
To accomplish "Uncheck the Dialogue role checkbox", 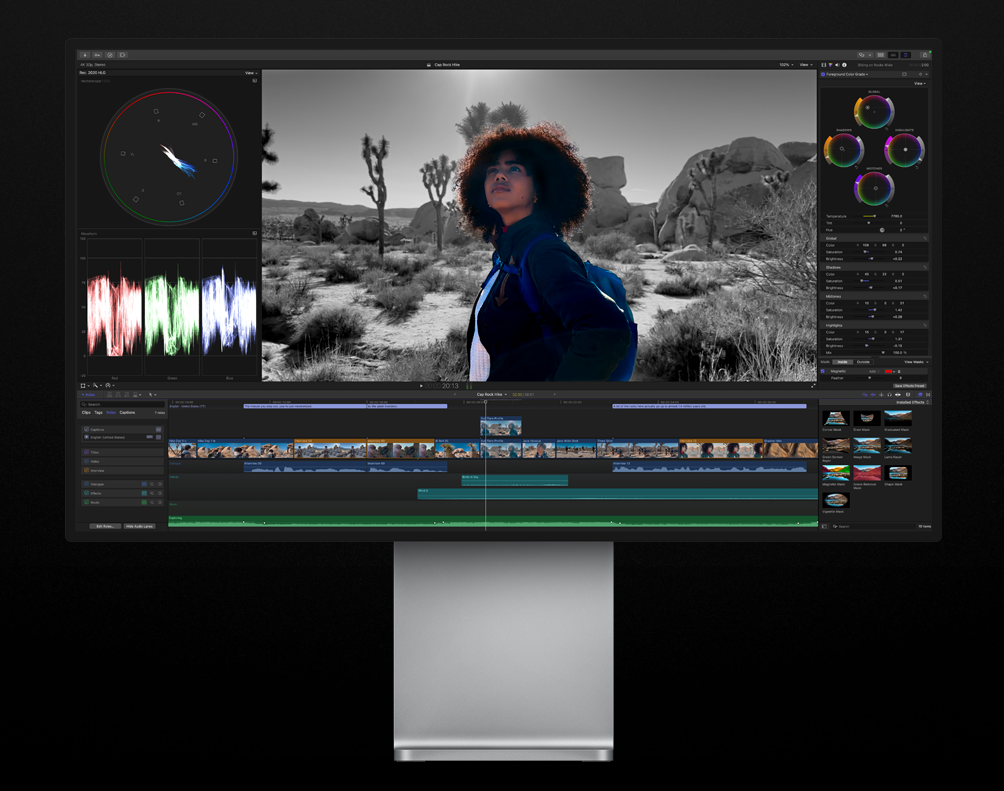I will pos(86,484).
